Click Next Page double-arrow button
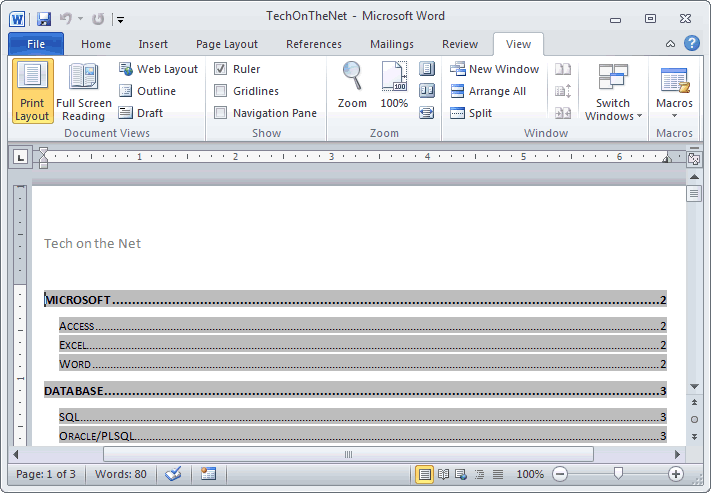 tap(694, 437)
